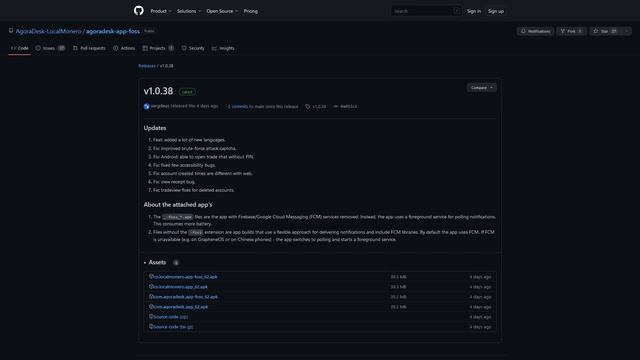
Task: Download co.localmonero.app_62.apk
Action: pos(180,287)
